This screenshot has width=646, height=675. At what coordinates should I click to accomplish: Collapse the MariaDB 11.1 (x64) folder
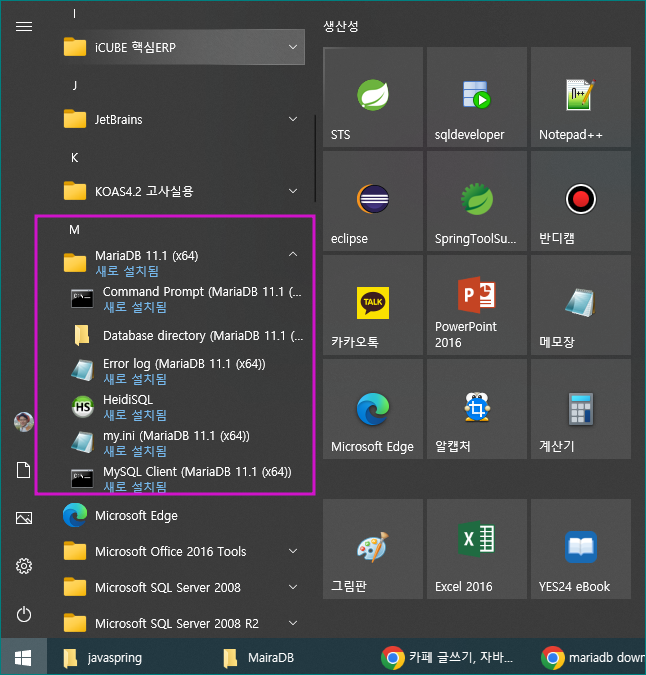pyautogui.click(x=182, y=263)
